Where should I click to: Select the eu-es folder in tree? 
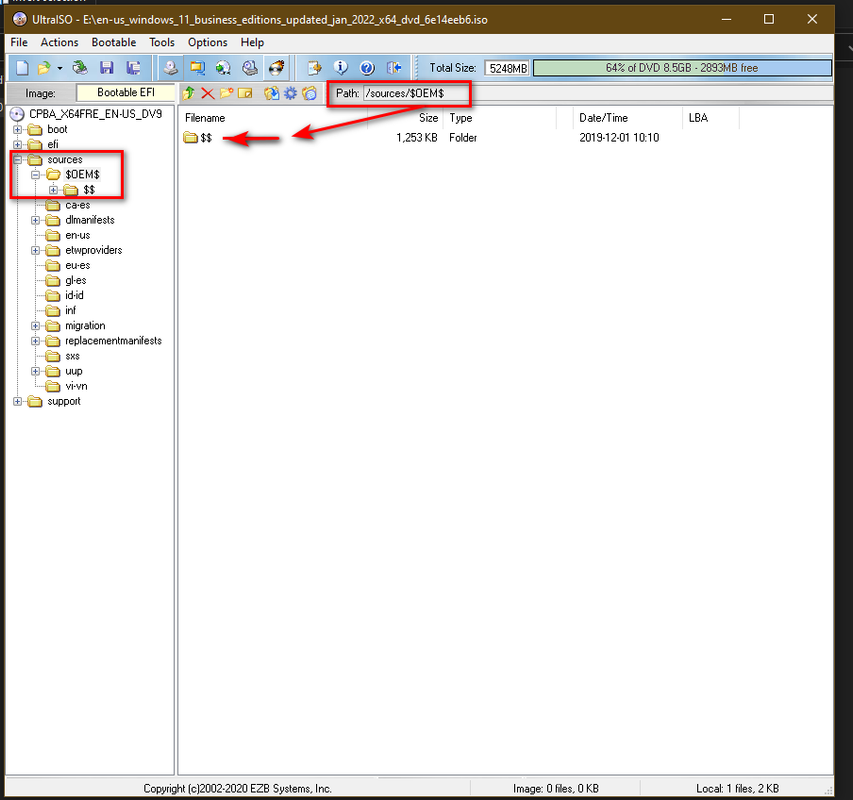[x=77, y=265]
